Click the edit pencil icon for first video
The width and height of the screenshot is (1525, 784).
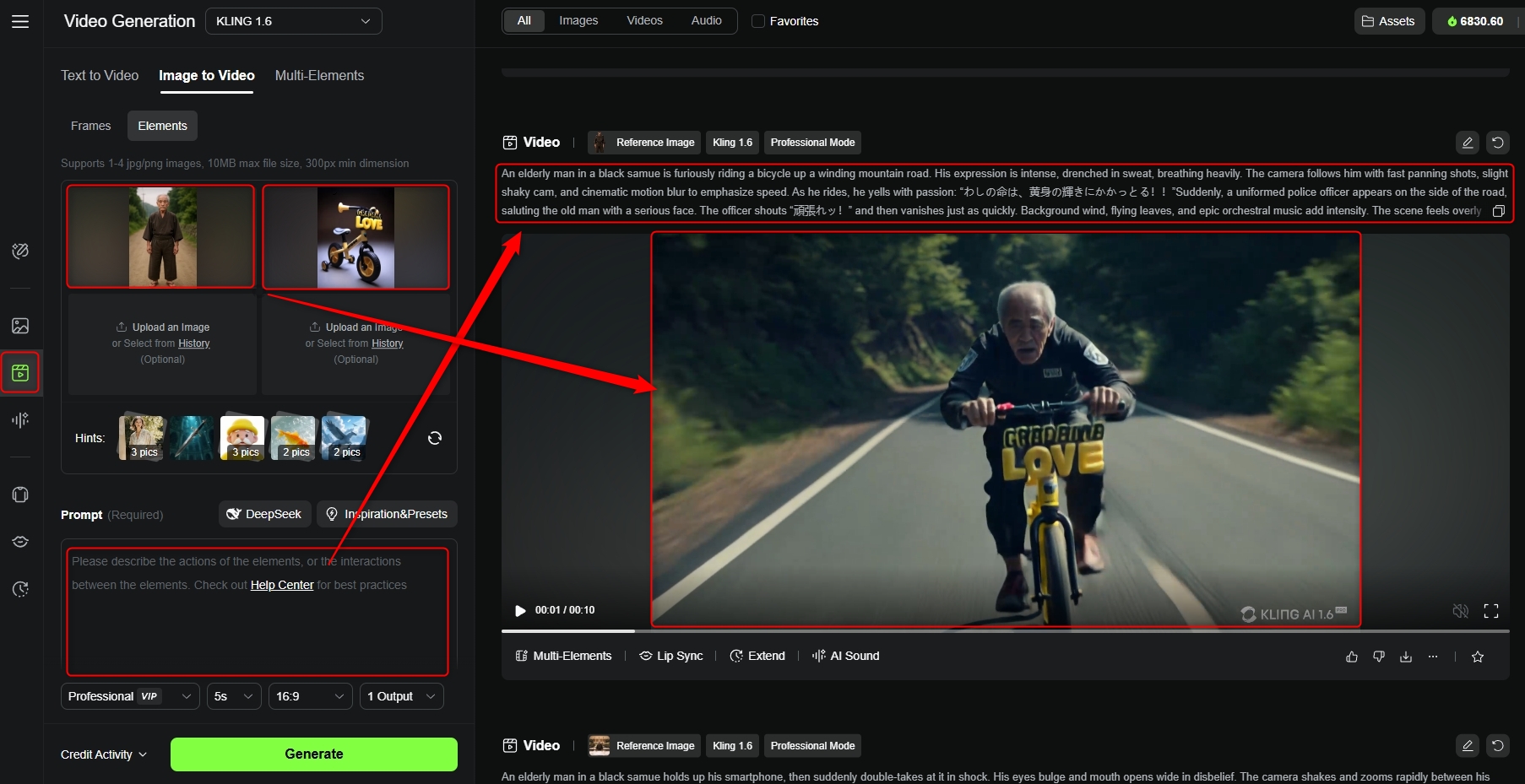(1468, 143)
